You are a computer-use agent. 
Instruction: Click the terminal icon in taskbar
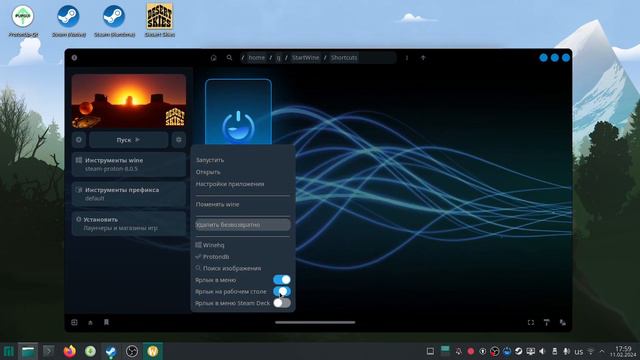[x=49, y=351]
